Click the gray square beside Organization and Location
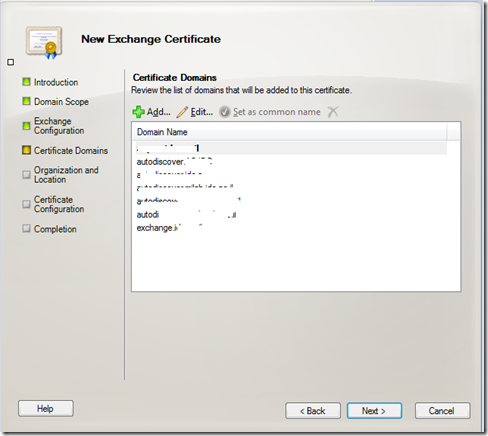 [x=26, y=175]
